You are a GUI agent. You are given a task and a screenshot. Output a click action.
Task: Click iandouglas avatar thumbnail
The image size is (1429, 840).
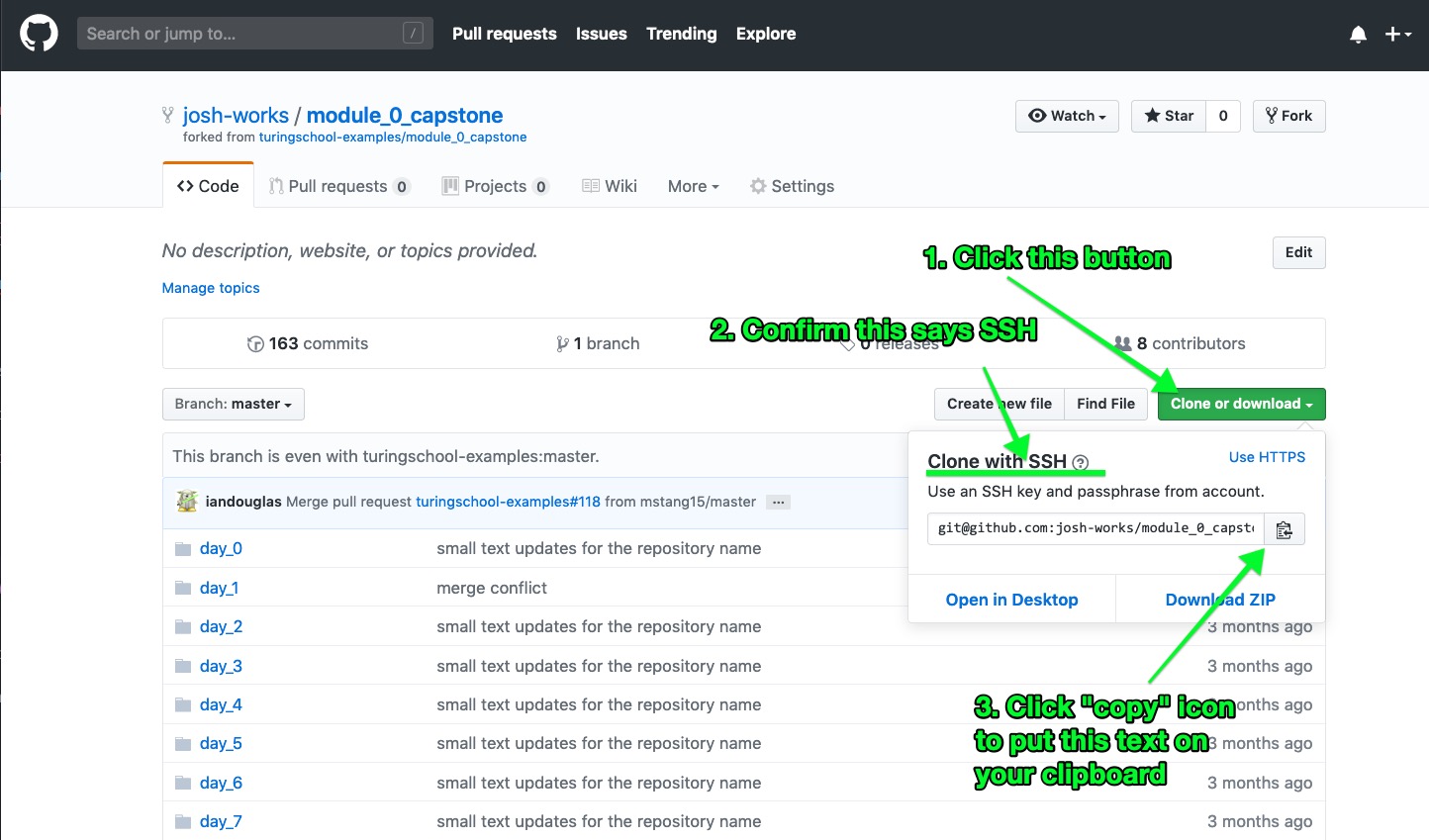187,502
